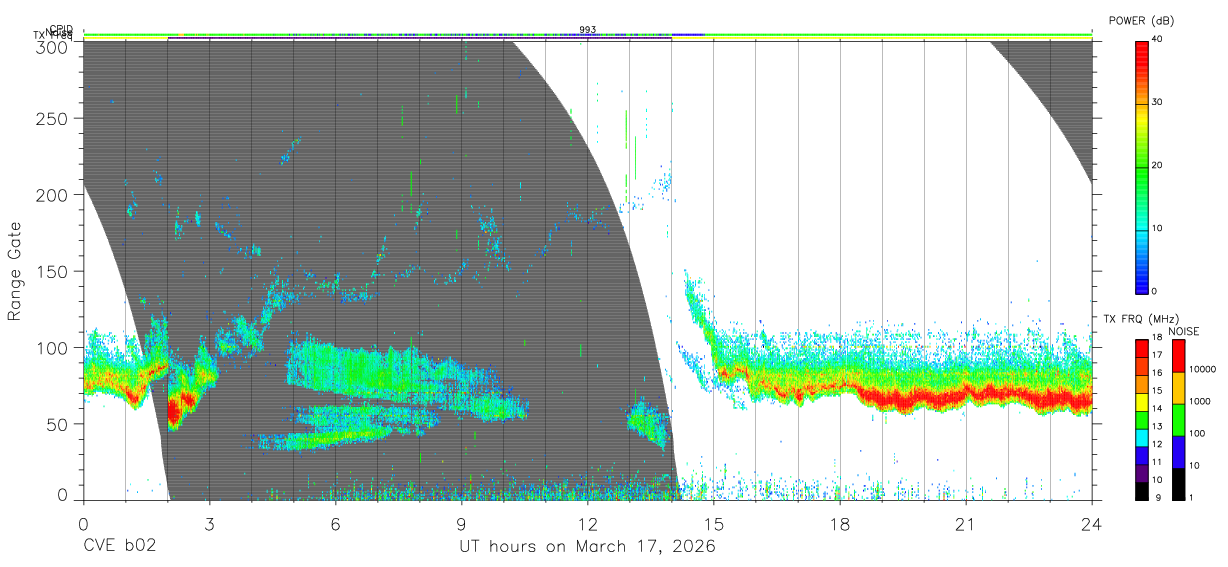Click the 150 tick on Range Gate axis

pos(54,271)
